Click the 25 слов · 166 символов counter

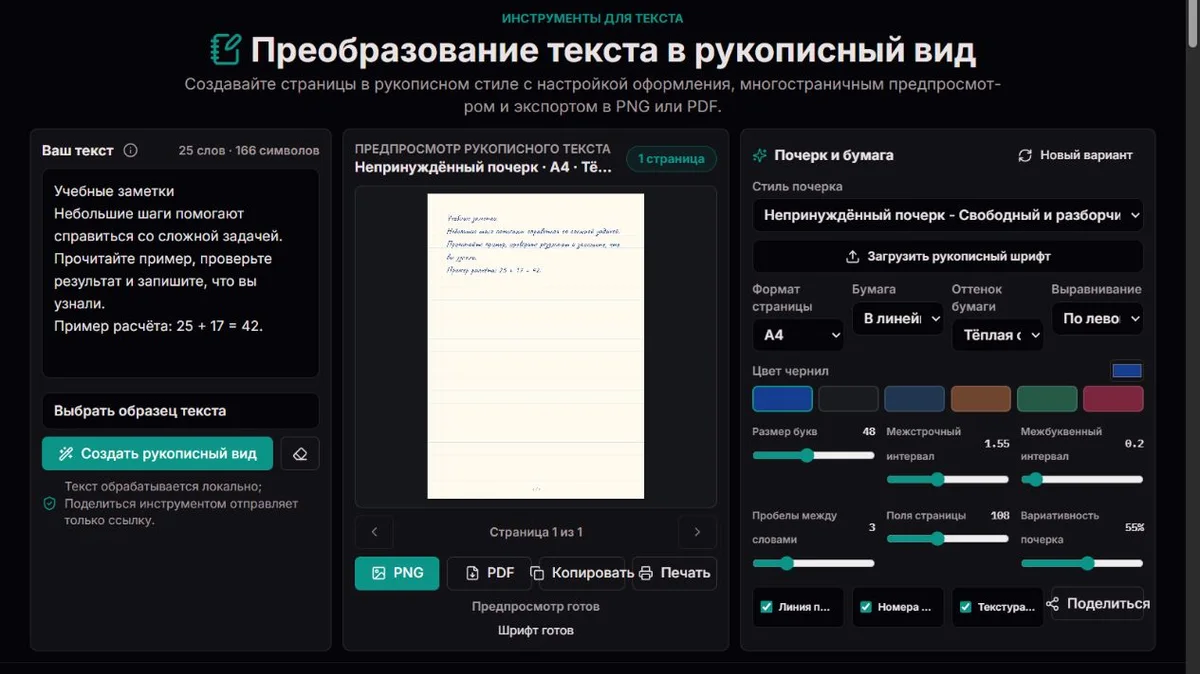(x=249, y=151)
